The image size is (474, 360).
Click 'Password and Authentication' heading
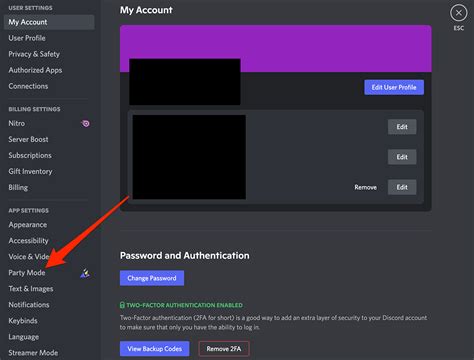185,256
